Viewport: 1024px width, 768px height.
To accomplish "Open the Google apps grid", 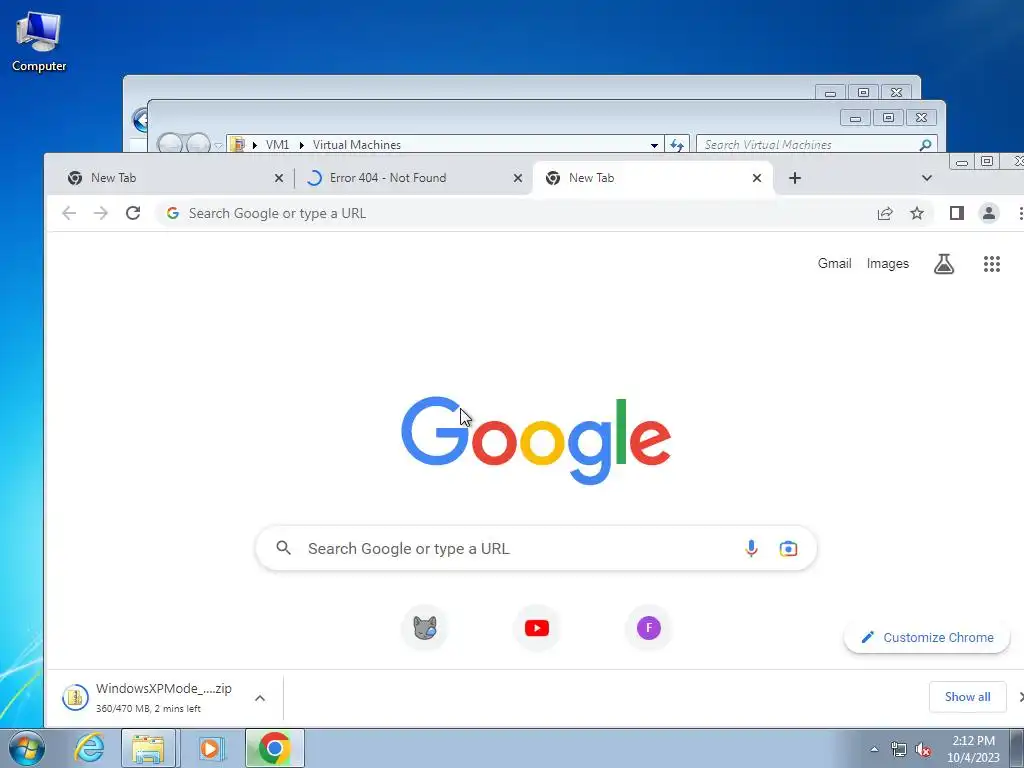I will click(992, 263).
